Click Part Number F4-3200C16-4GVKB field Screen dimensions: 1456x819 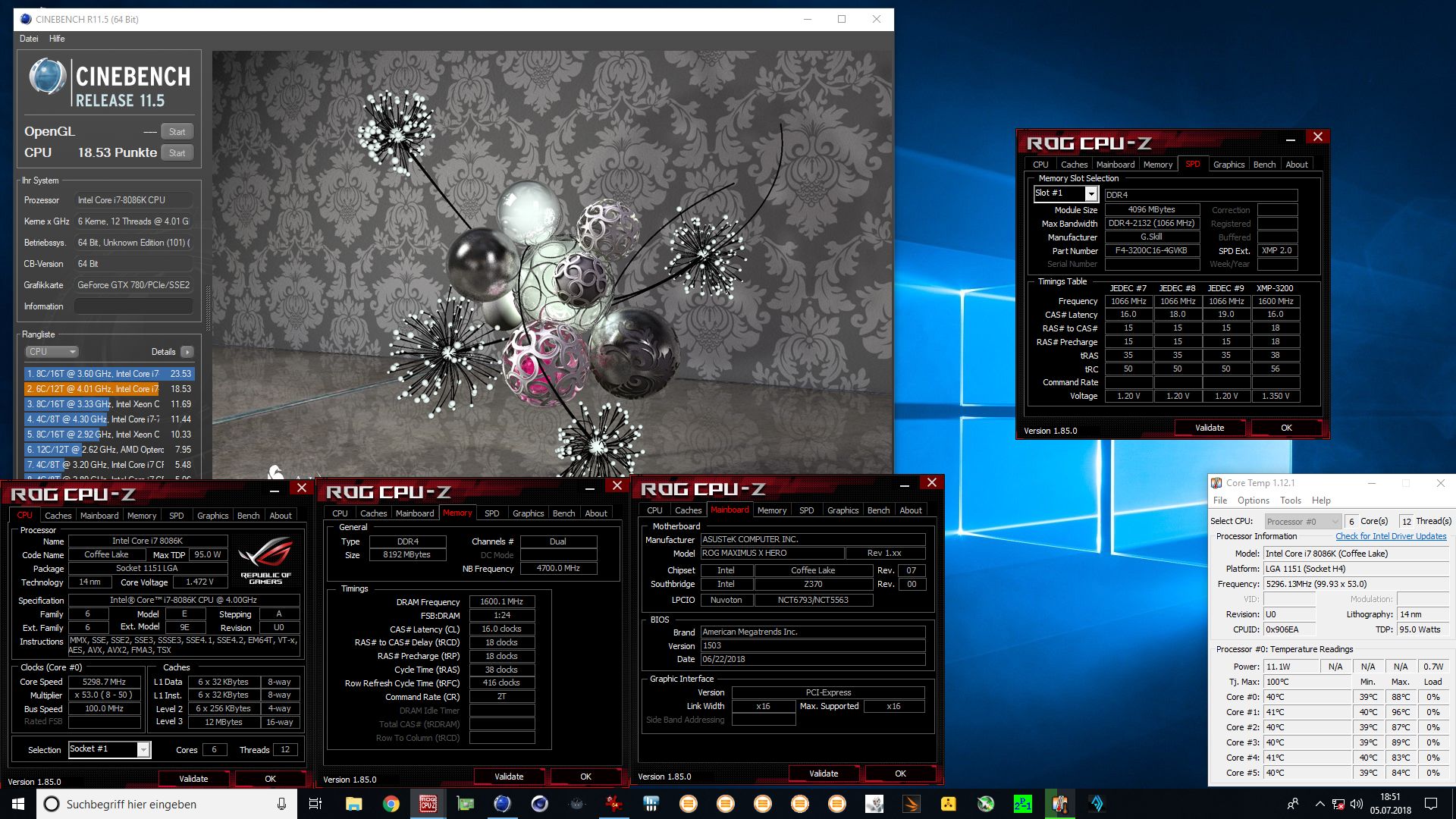pos(1151,251)
